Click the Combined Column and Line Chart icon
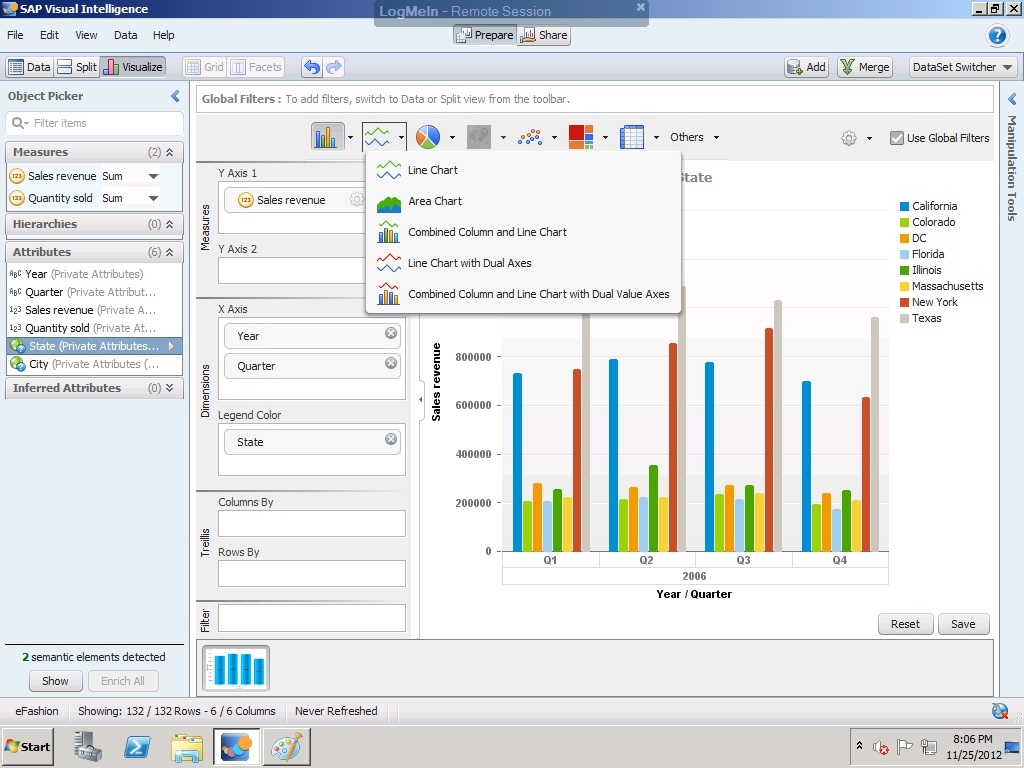 coord(389,232)
